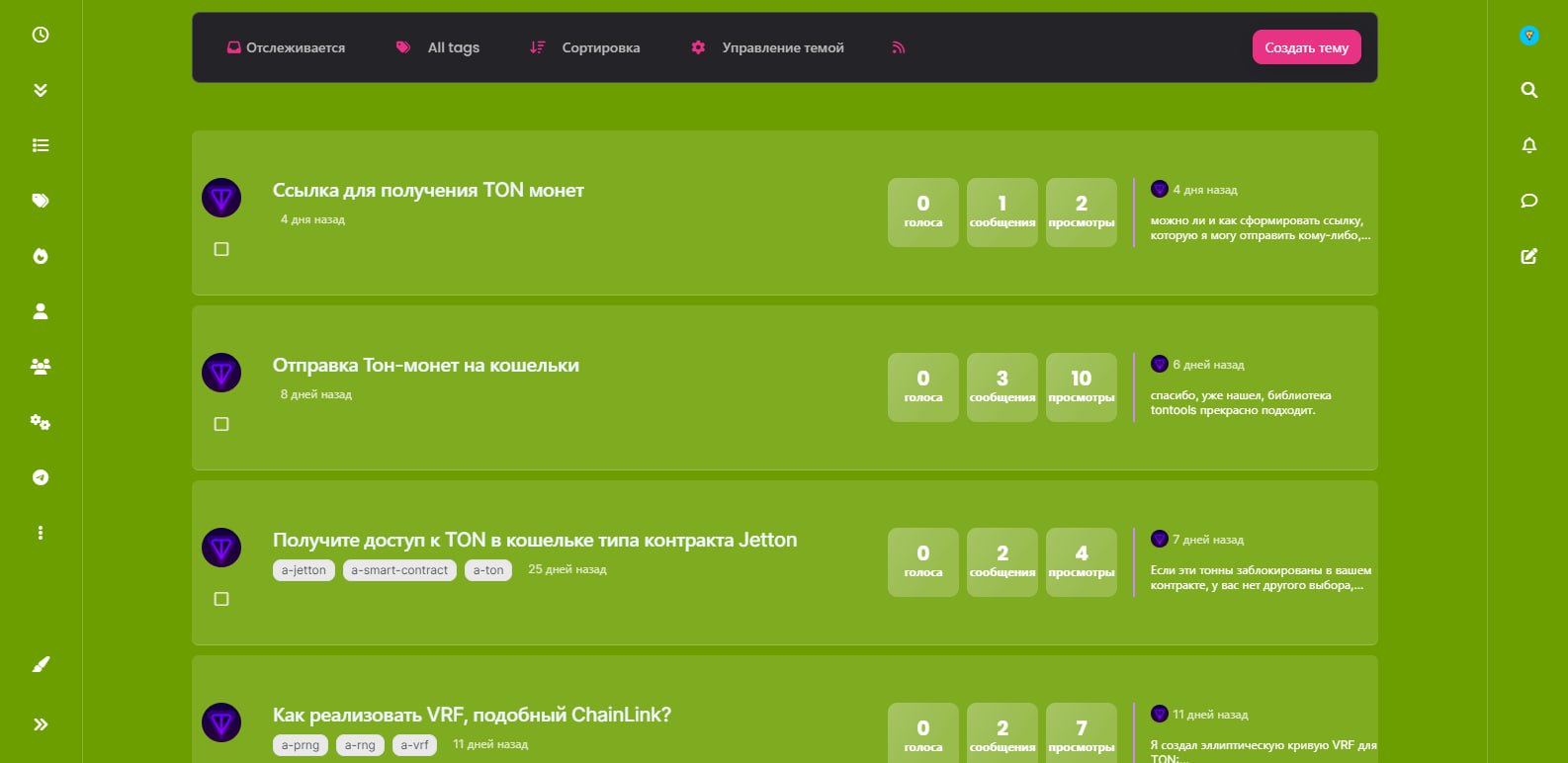Open the chat bubble icon
The width and height of the screenshot is (1568, 763).
point(1528,201)
